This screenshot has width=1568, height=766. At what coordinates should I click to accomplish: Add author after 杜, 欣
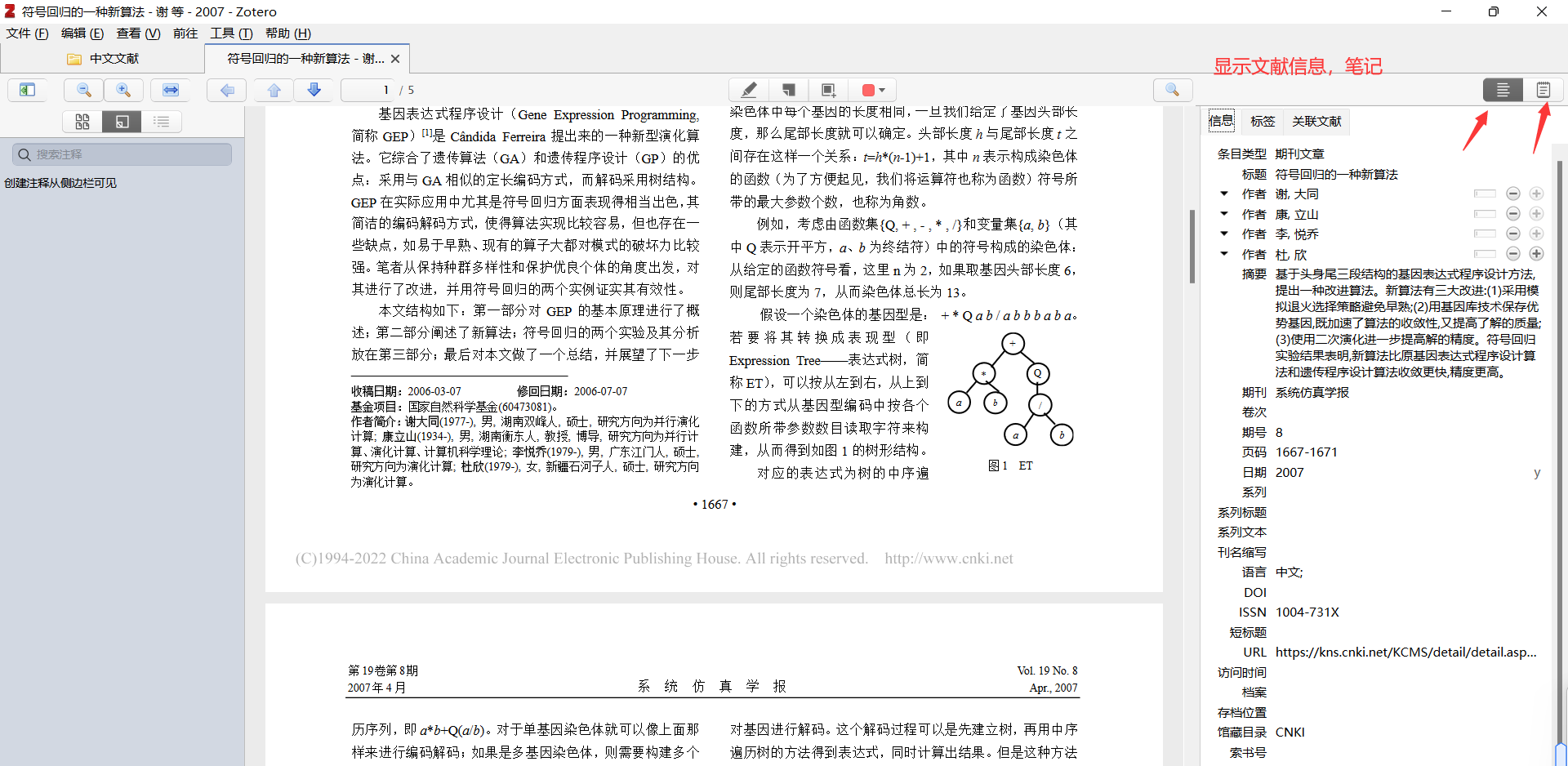click(1536, 254)
